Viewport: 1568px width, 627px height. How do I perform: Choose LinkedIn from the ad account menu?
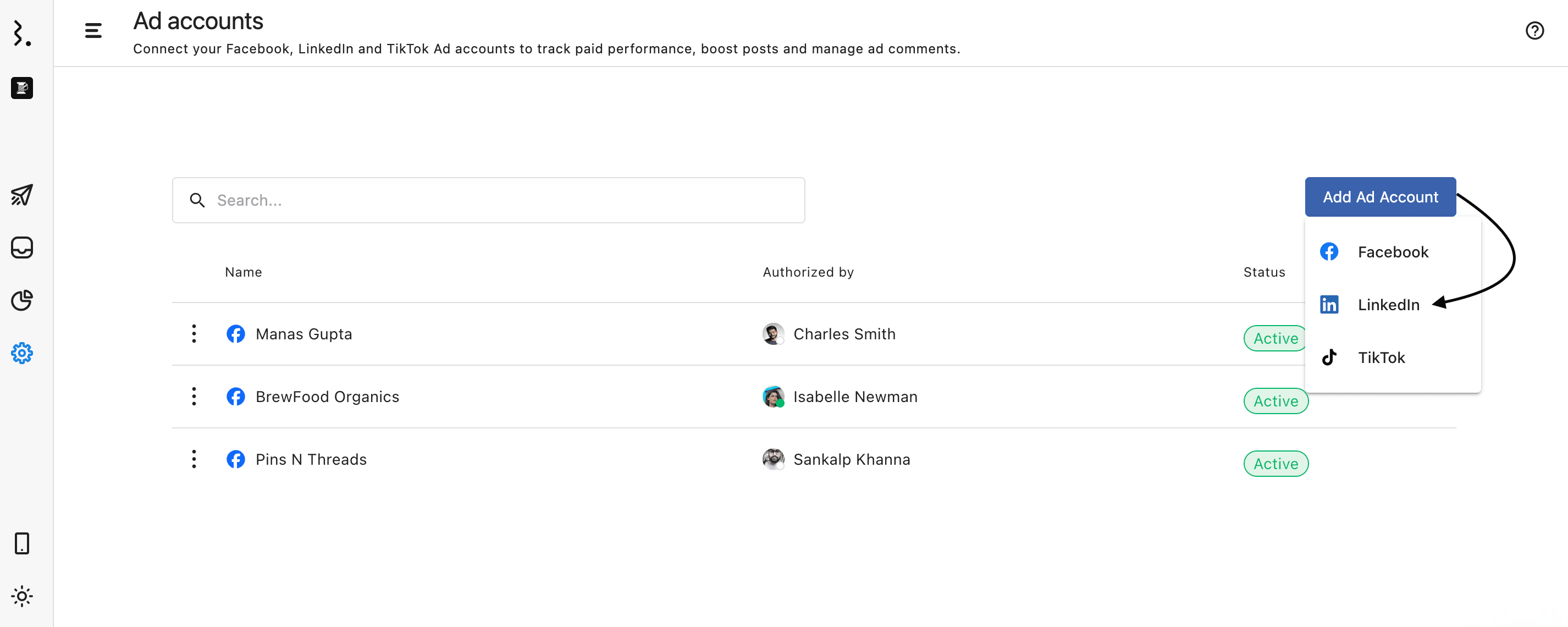click(x=1388, y=304)
